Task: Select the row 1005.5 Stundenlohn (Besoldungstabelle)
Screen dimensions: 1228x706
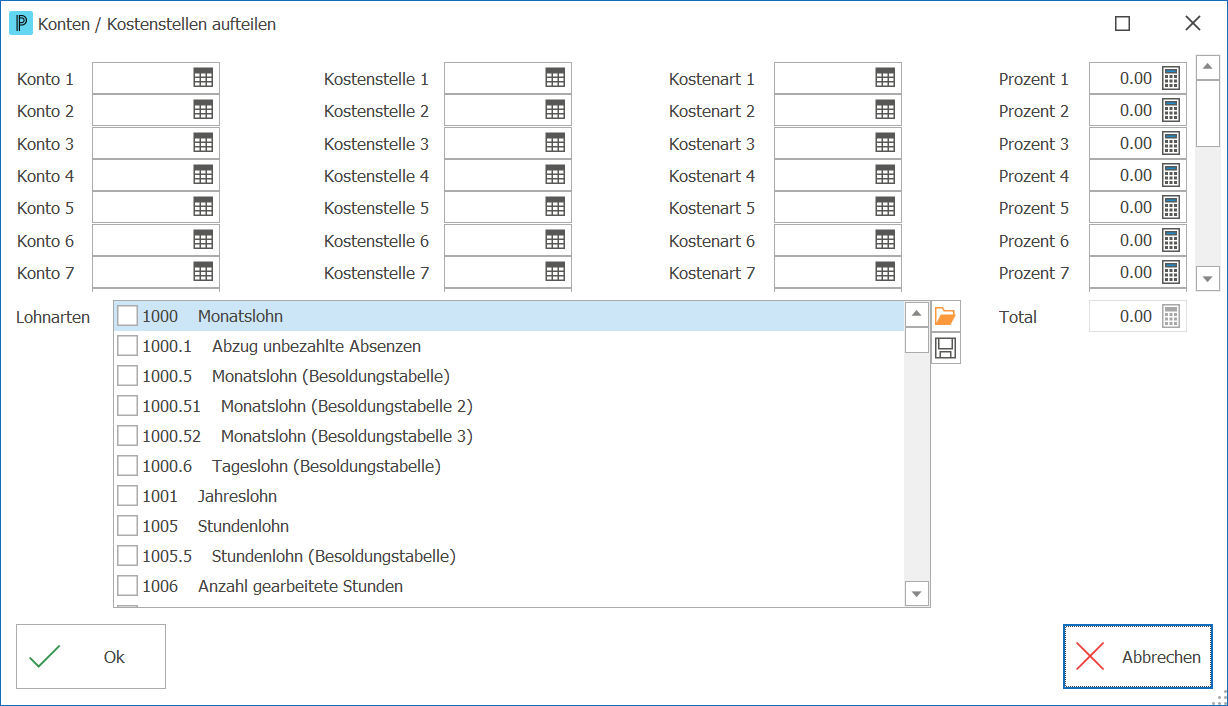Action: tap(510, 556)
